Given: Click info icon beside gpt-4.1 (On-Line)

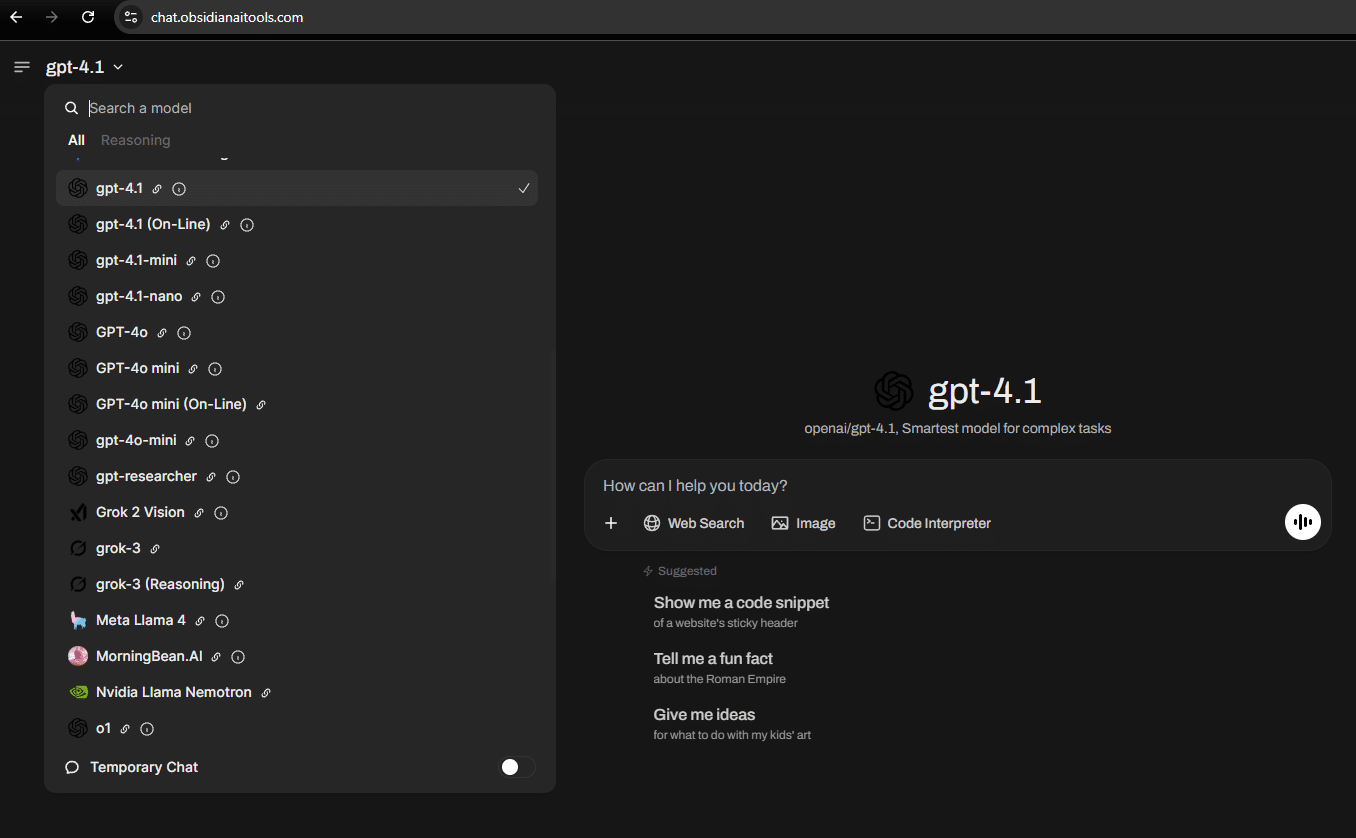Looking at the screenshot, I should [x=247, y=225].
